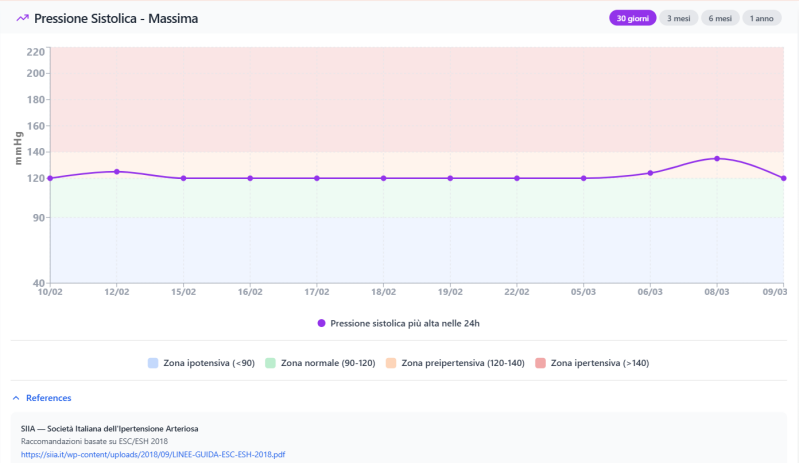Click the blue Zona ipotensiva swatch
The image size is (799, 463).
click(x=153, y=362)
